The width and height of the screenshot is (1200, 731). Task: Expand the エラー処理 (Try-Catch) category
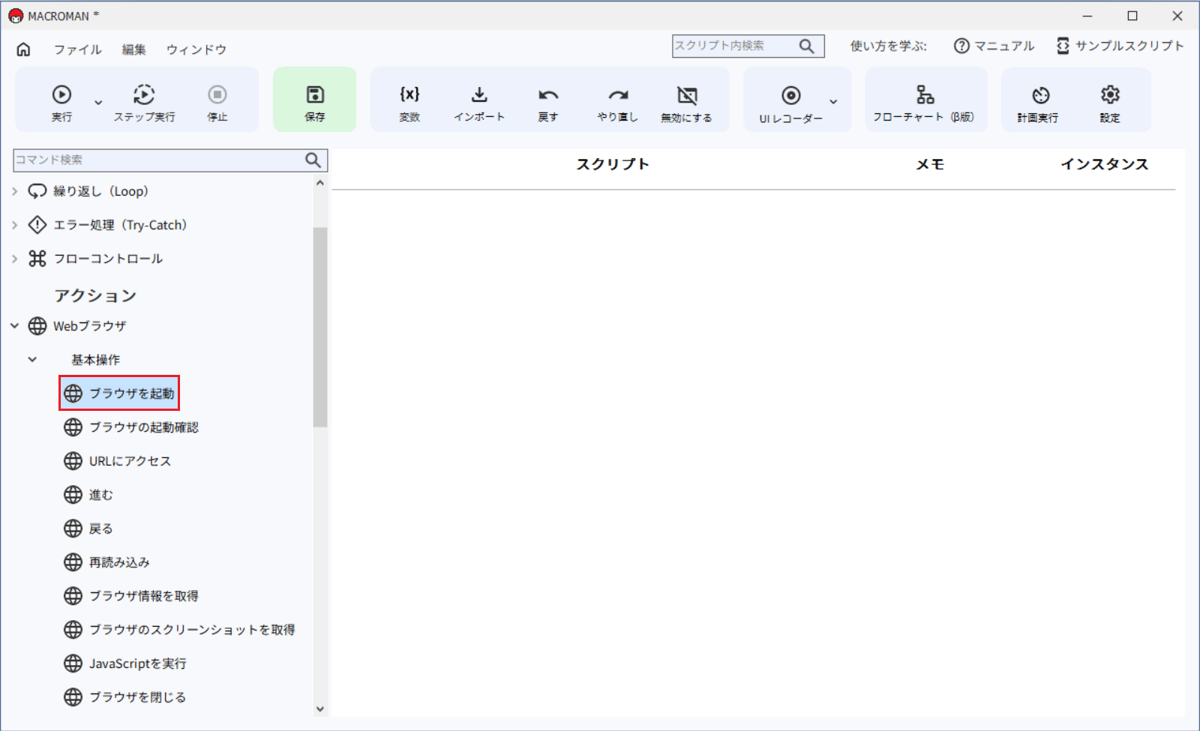click(14, 225)
